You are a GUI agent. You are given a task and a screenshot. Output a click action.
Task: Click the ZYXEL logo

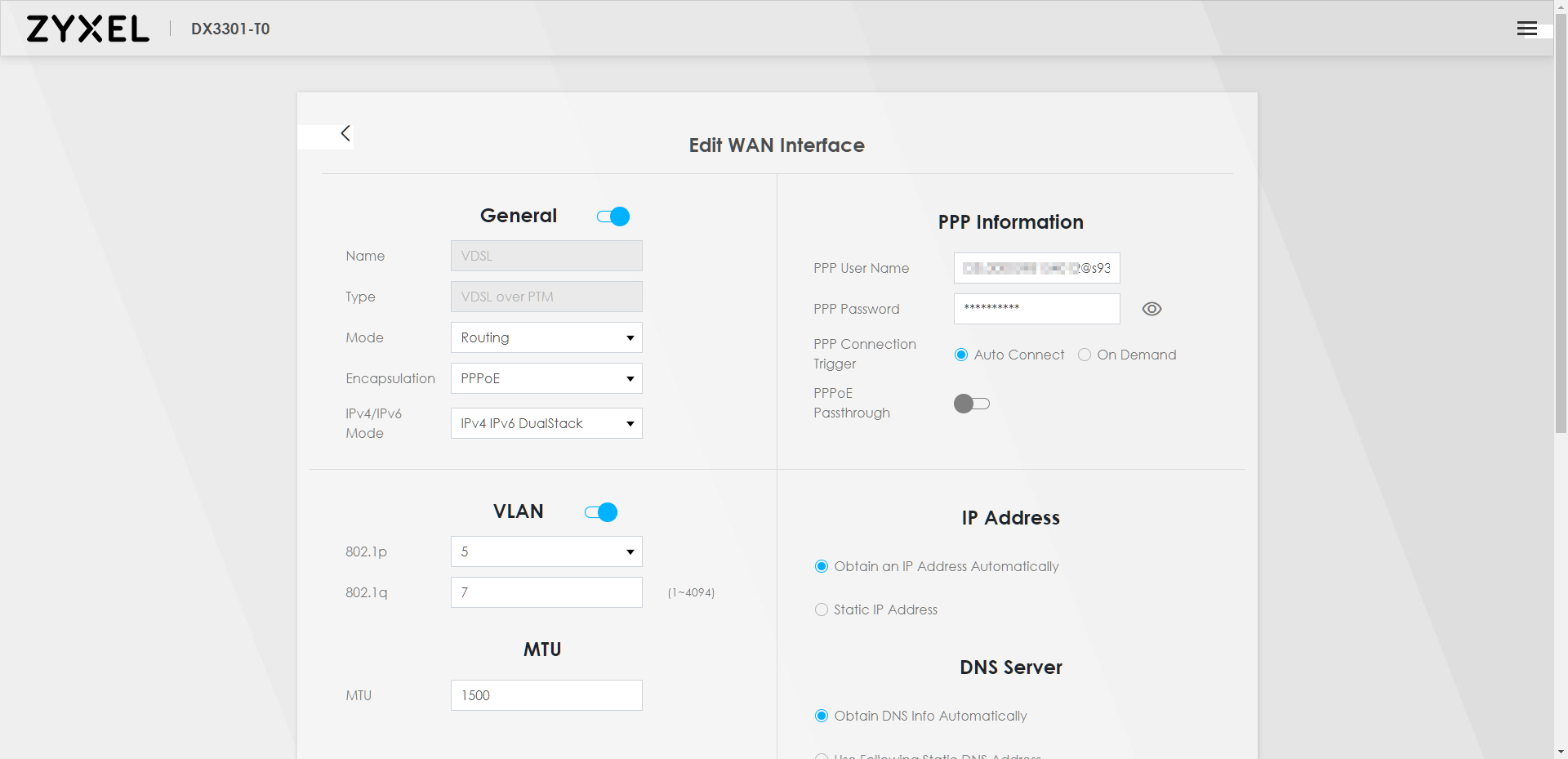(88, 29)
